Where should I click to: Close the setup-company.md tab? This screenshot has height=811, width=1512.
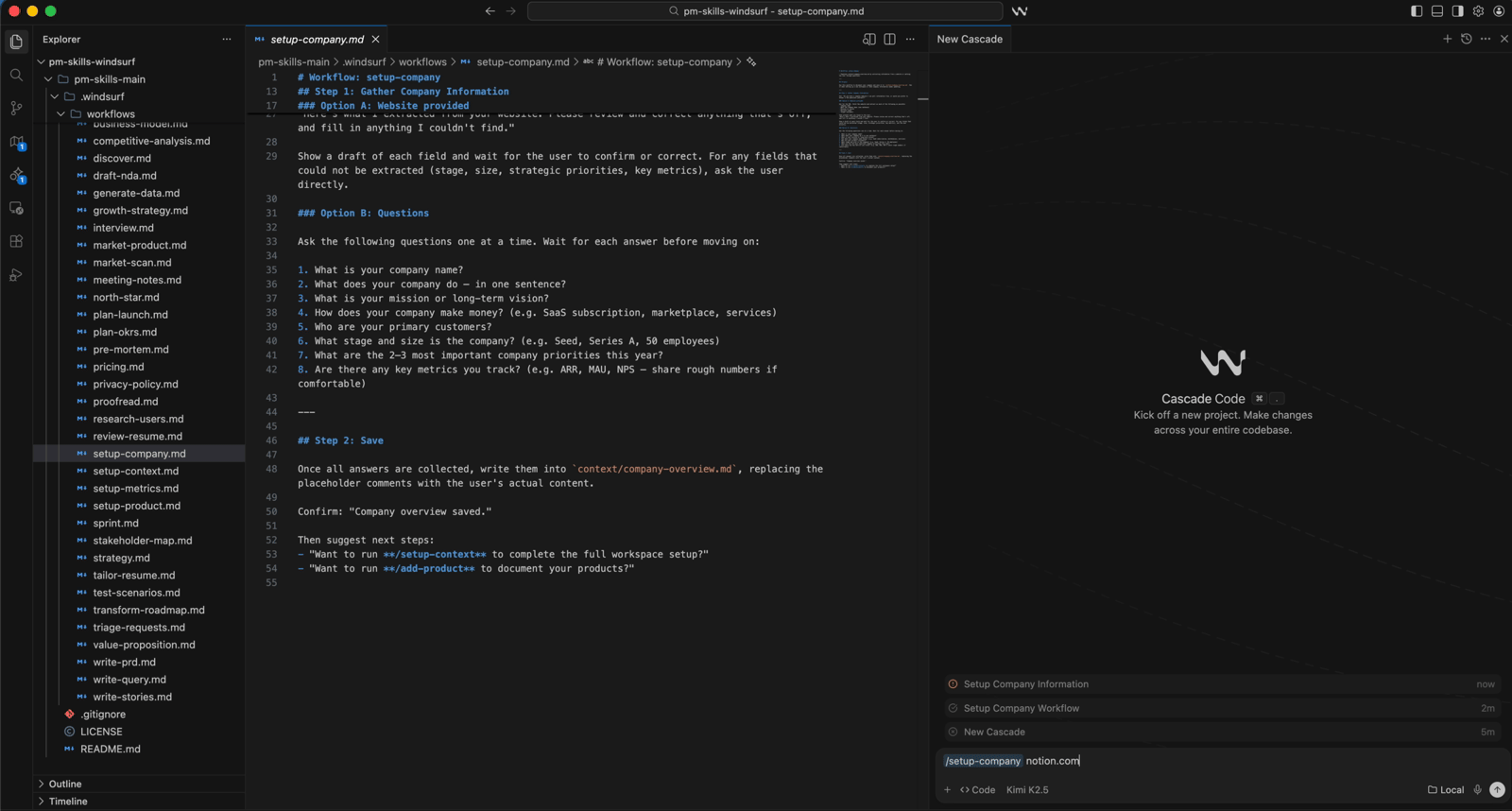tap(376, 39)
